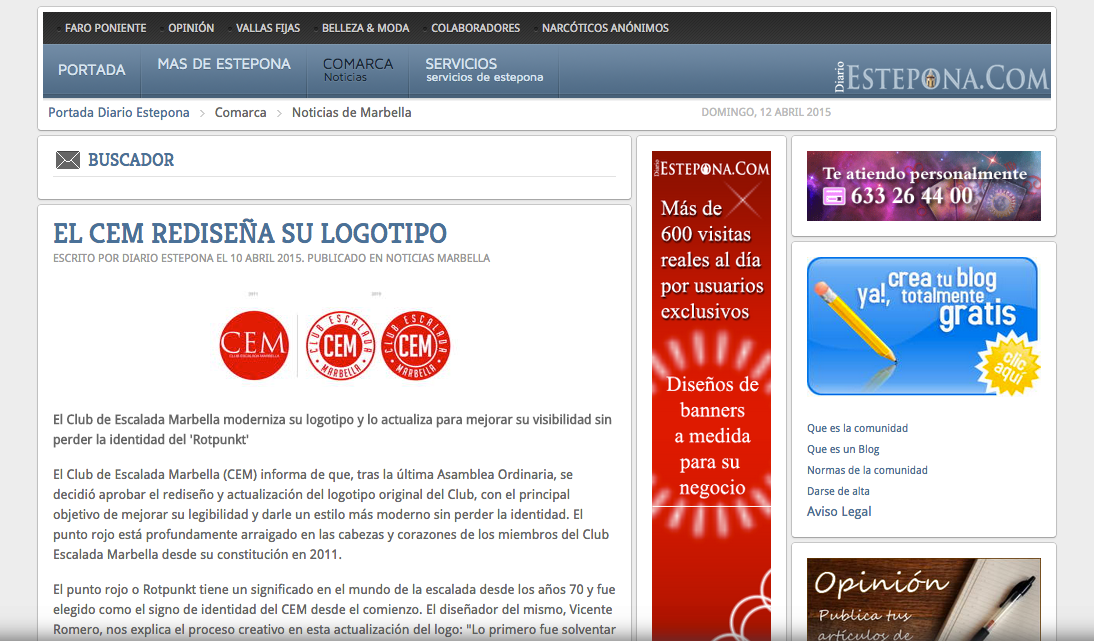The image size is (1094, 641).
Task: Click the Buscador envelope icon
Action: point(67,160)
